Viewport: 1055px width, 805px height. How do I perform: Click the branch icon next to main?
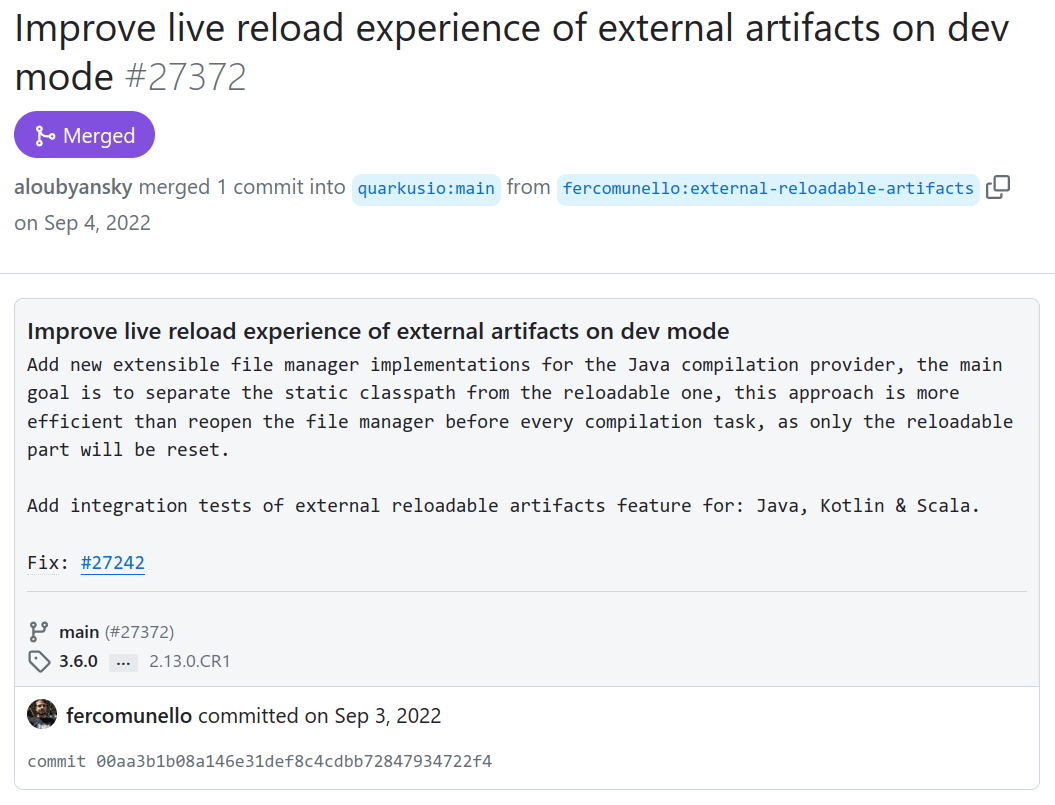pyautogui.click(x=38, y=631)
